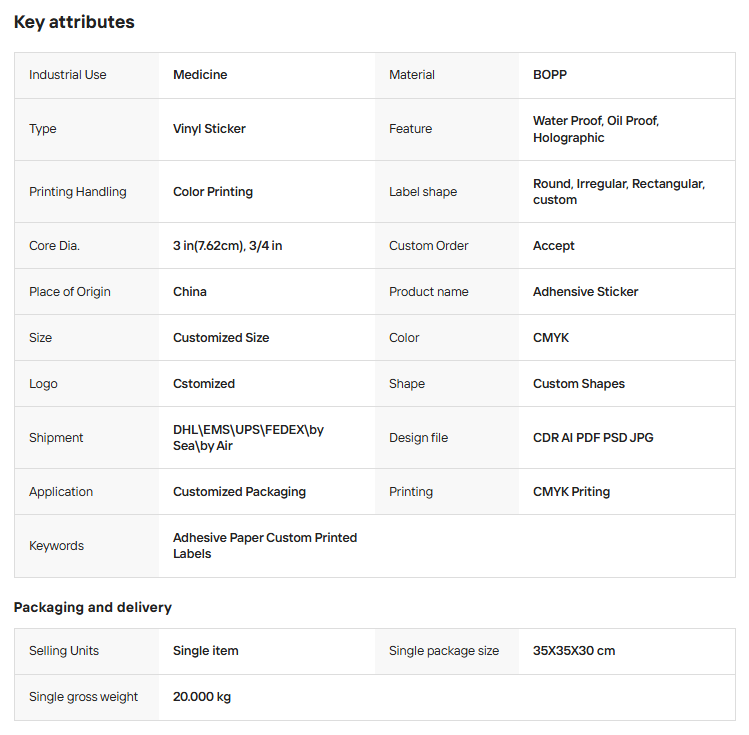Click the Core Dia. 3 in(7.62cm) value
This screenshot has height=735, width=749.
tap(227, 246)
